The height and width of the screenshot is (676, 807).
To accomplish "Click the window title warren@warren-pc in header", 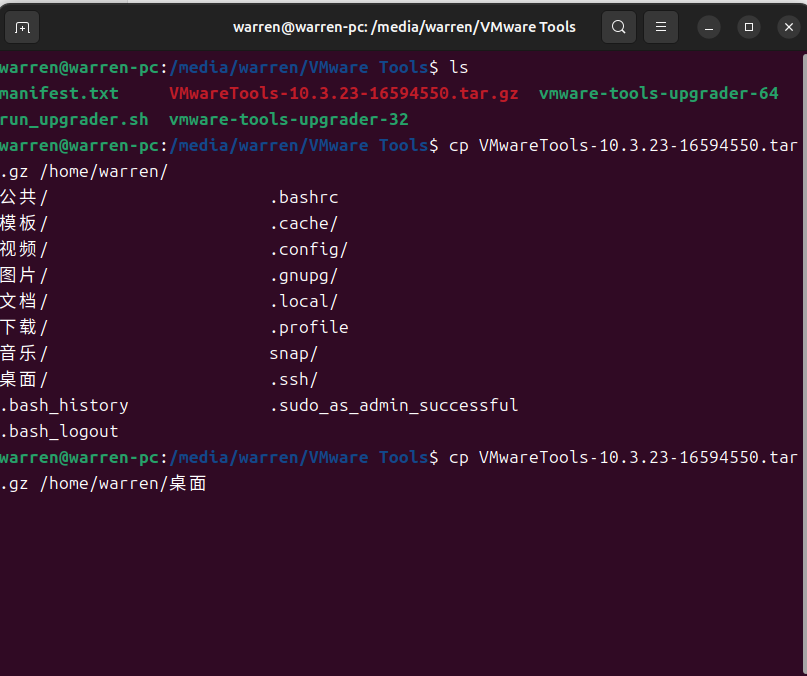I will point(404,27).
